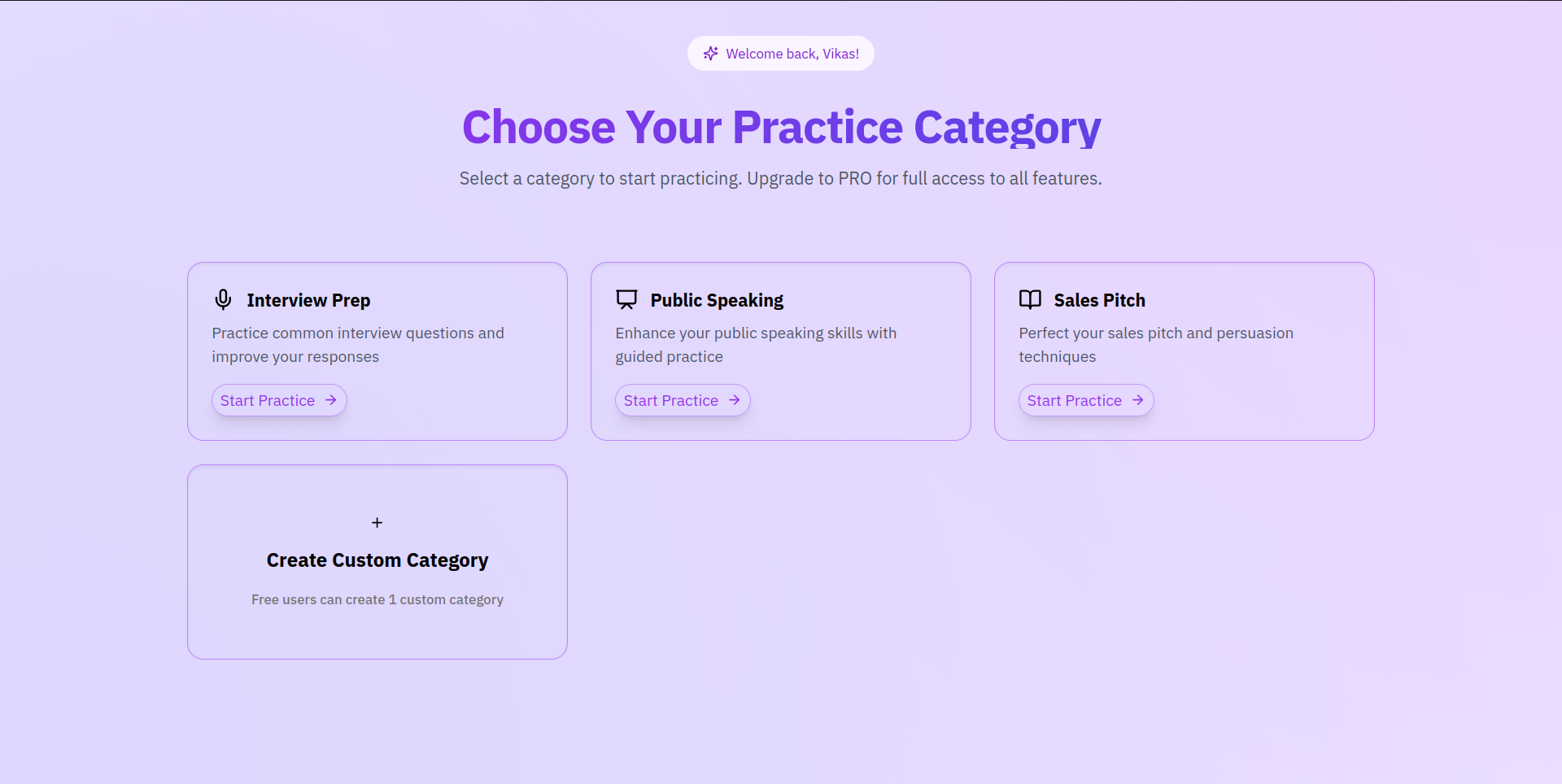Click the Sales Pitch description text

[x=1155, y=344]
